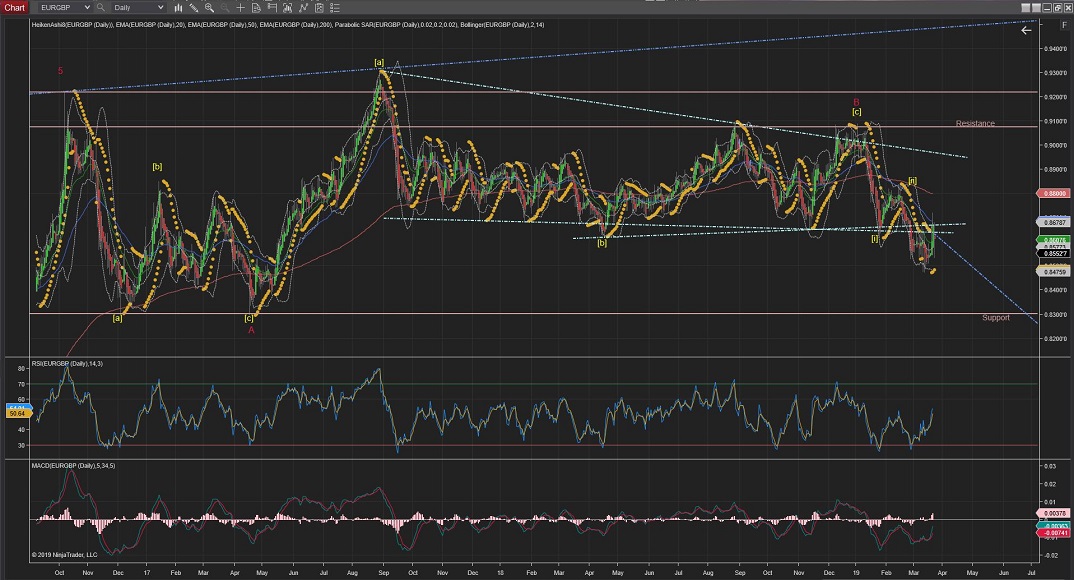Click the red wave B label
This screenshot has height=580, width=1074.
pyautogui.click(x=856, y=102)
